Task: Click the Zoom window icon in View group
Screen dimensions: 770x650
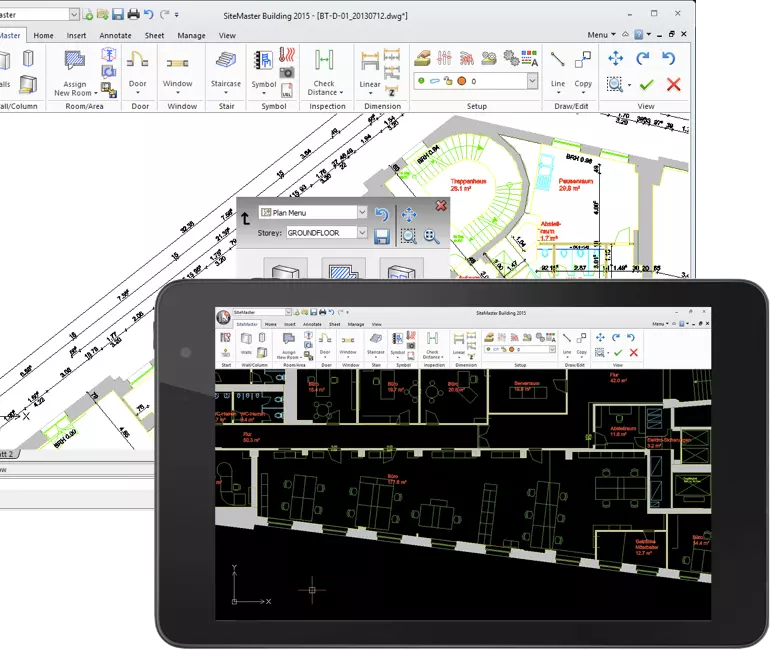Action: tap(614, 84)
